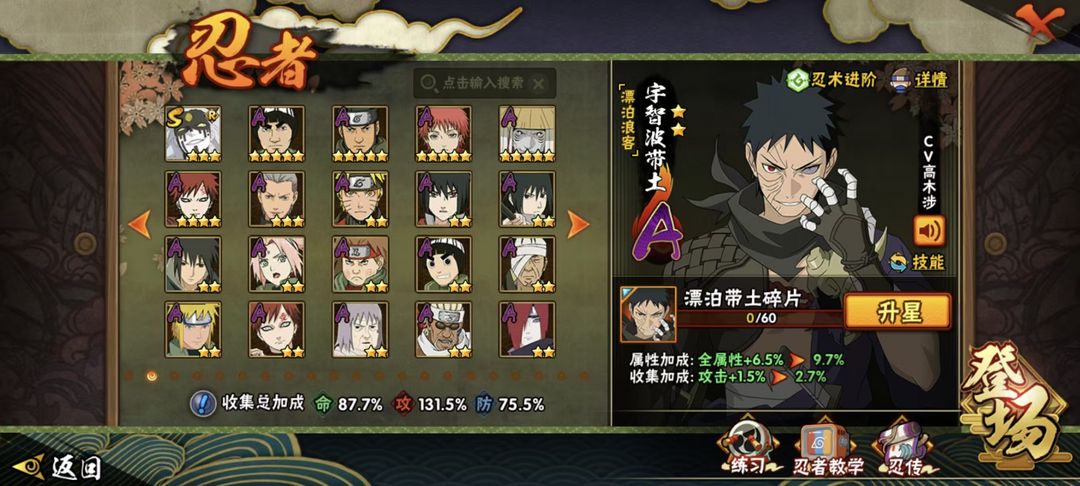Viewport: 1080px width, 486px height.
Task: Click 返回 to go back
Action: point(58,467)
